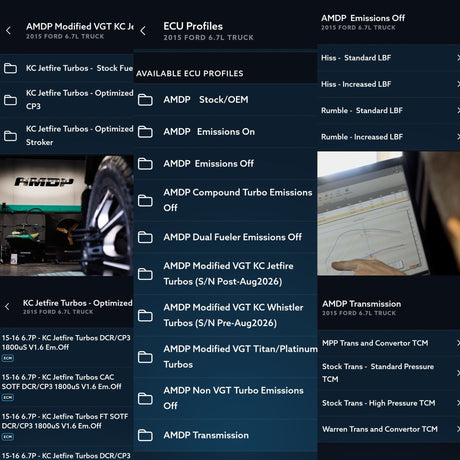Expand Rumble - Increased LBF chevron

tap(458, 137)
